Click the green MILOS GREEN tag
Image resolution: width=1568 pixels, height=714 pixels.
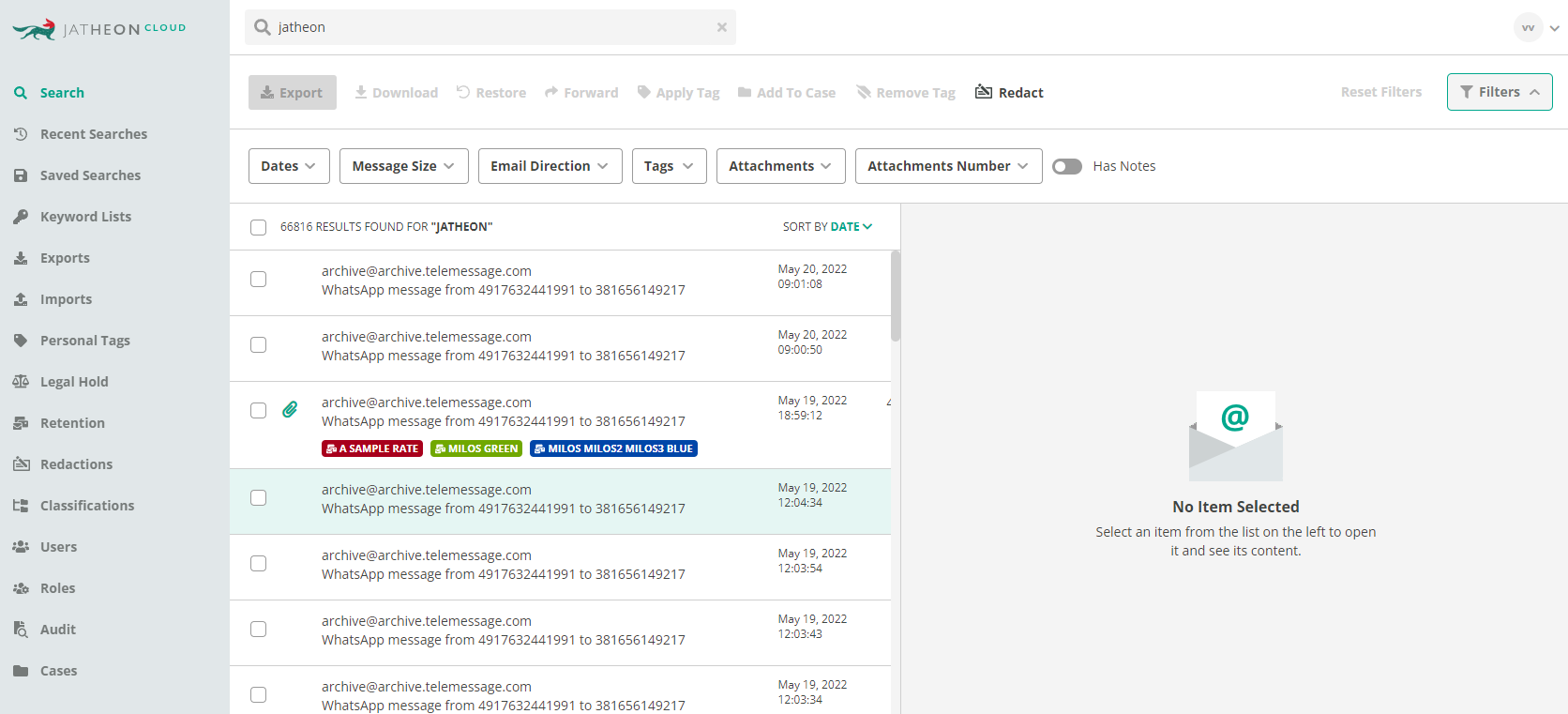(x=476, y=448)
